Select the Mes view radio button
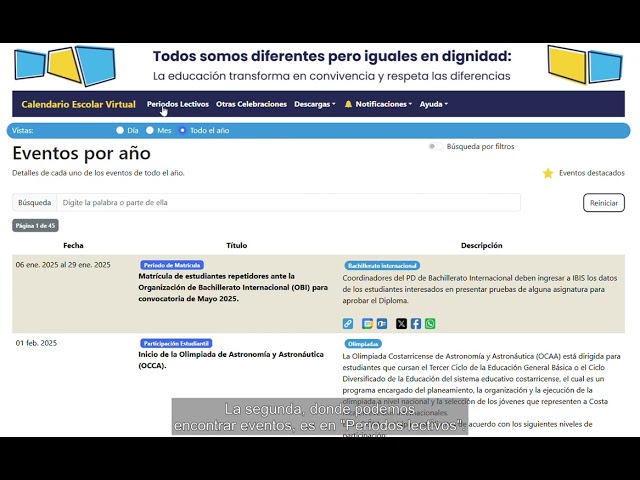640x480 pixels. point(150,130)
